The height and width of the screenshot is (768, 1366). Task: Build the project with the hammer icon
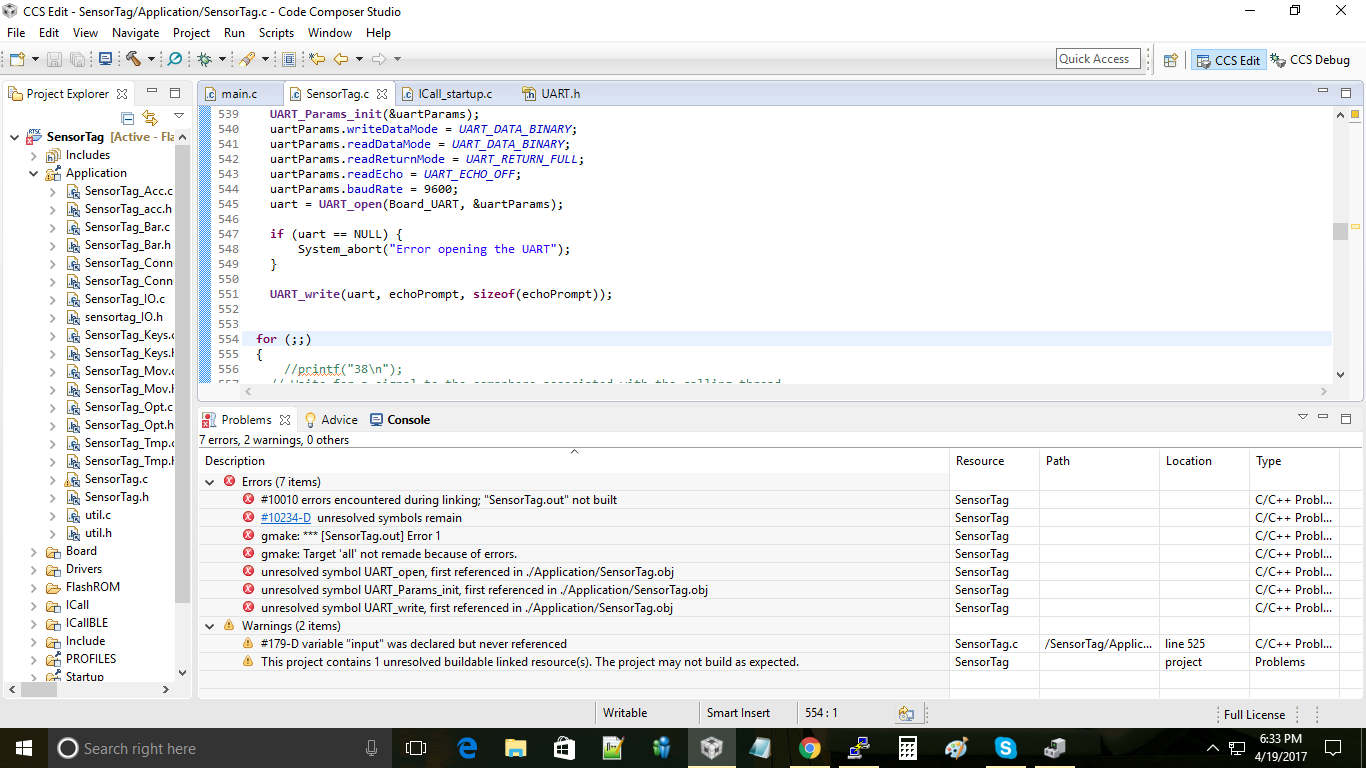click(x=132, y=59)
